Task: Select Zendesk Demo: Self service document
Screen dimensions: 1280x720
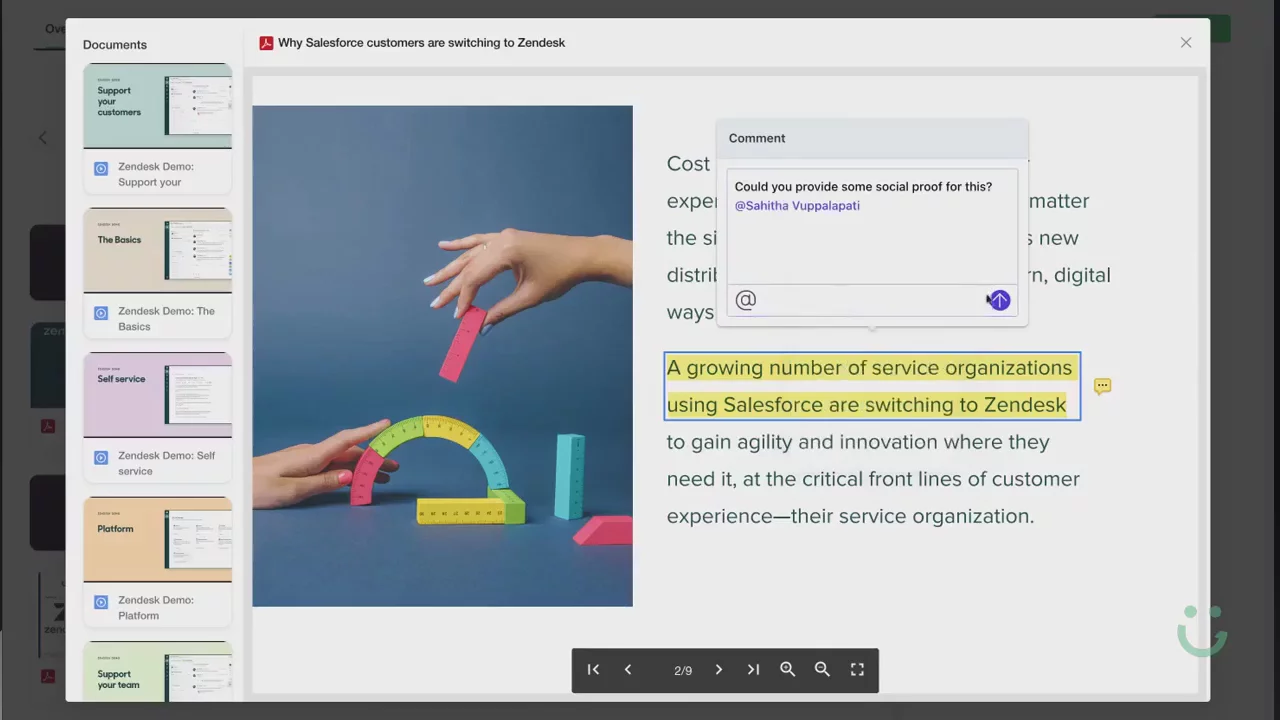Action: coord(166,463)
